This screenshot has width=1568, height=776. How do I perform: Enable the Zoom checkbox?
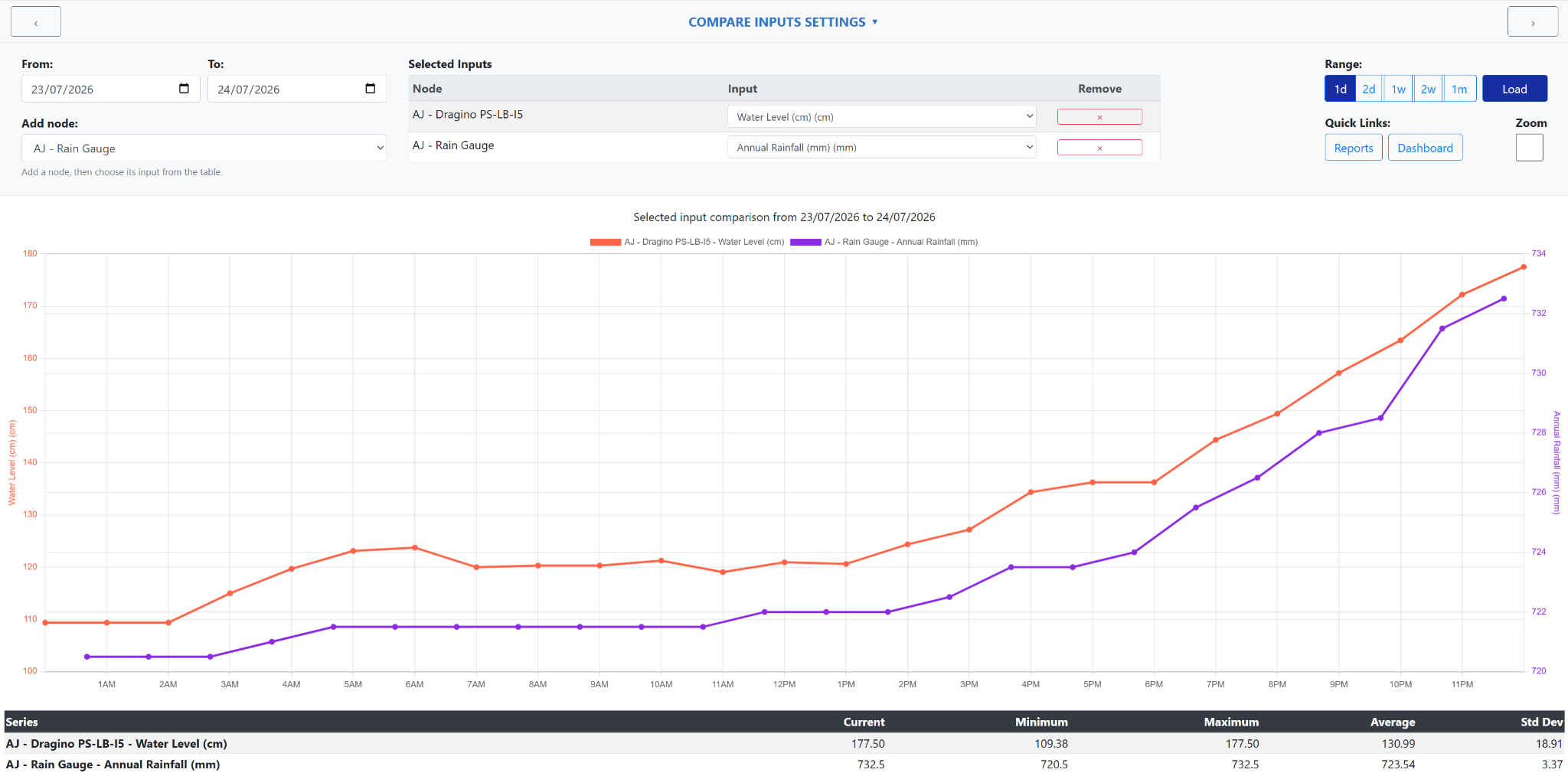click(x=1529, y=148)
